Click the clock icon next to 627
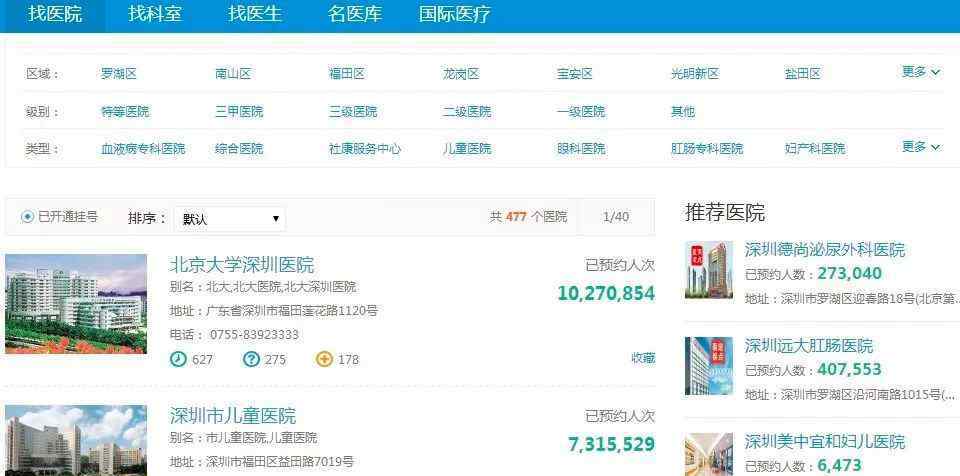The height and width of the screenshot is (476, 960). point(178,359)
